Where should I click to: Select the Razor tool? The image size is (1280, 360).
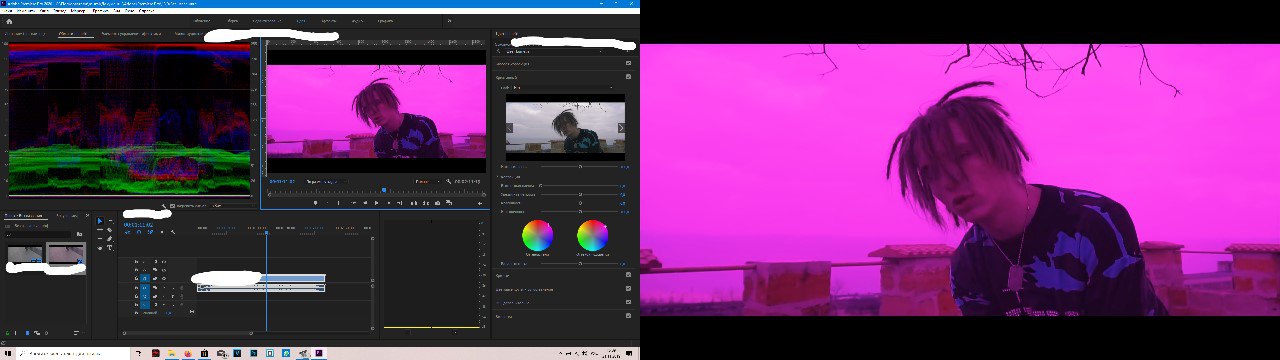coord(110,230)
